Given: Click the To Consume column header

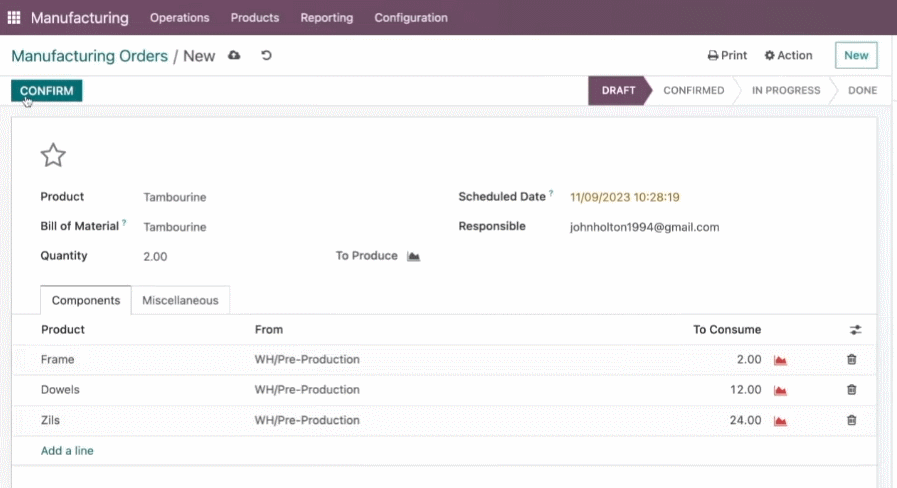Looking at the screenshot, I should 727,330.
